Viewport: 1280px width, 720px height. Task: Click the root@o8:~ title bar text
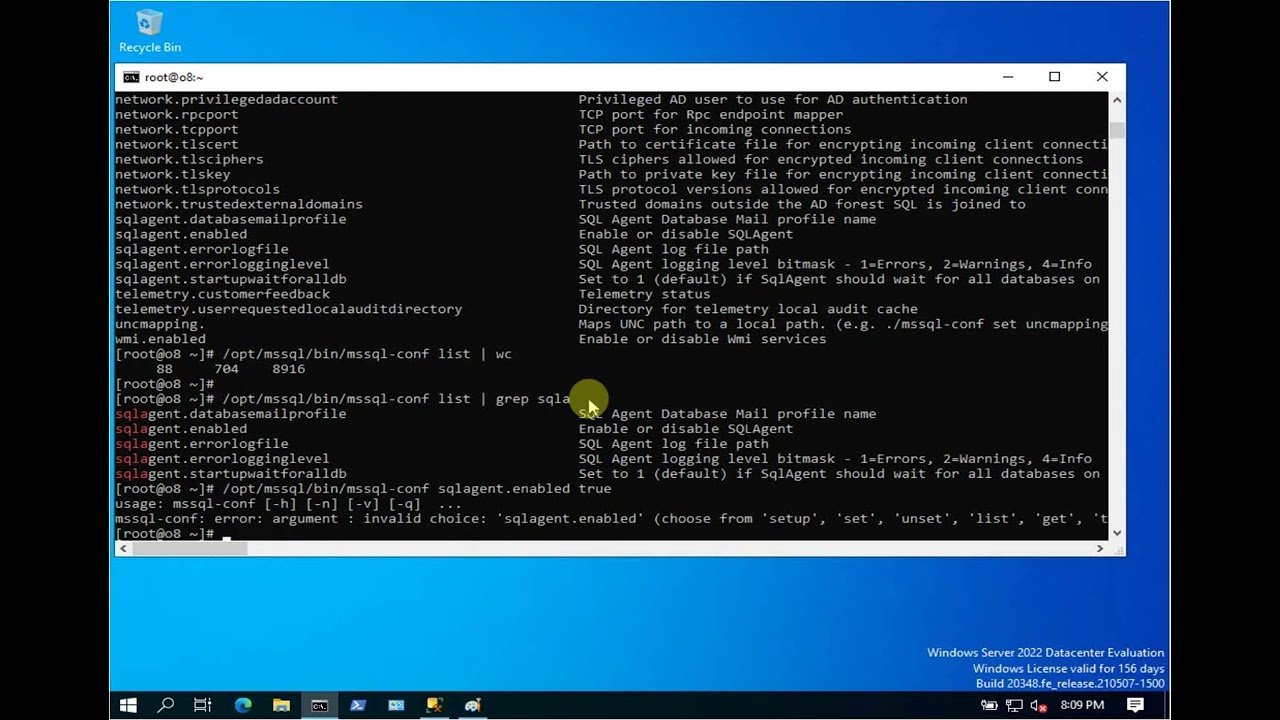coord(174,77)
